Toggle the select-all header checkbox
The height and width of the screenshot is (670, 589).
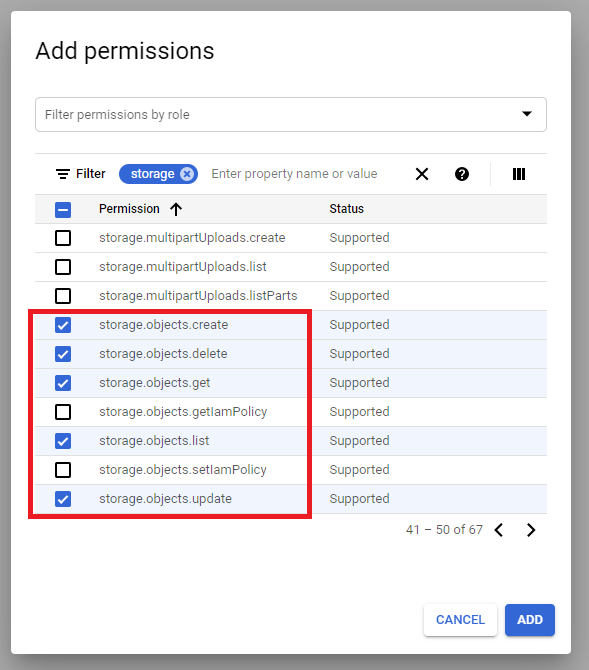pyautogui.click(x=63, y=210)
